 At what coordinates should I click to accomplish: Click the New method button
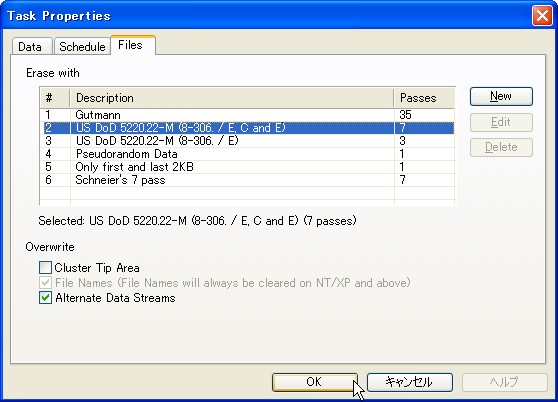click(501, 96)
